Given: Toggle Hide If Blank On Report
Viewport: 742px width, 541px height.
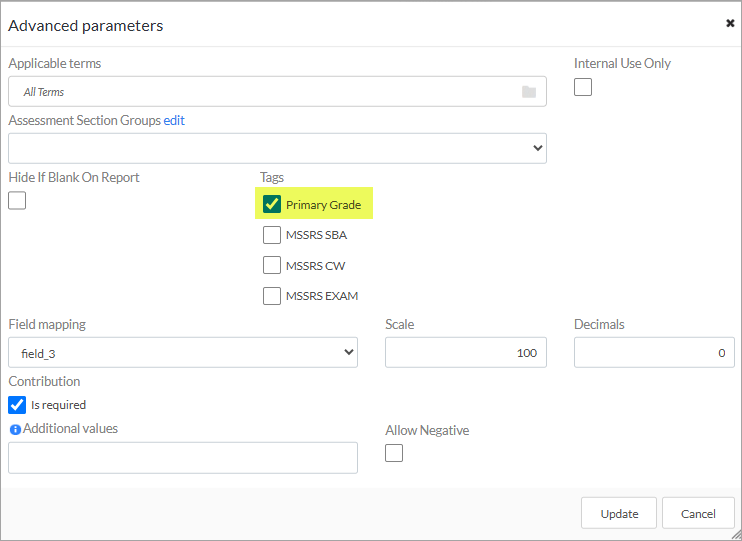Looking at the screenshot, I should [x=17, y=201].
